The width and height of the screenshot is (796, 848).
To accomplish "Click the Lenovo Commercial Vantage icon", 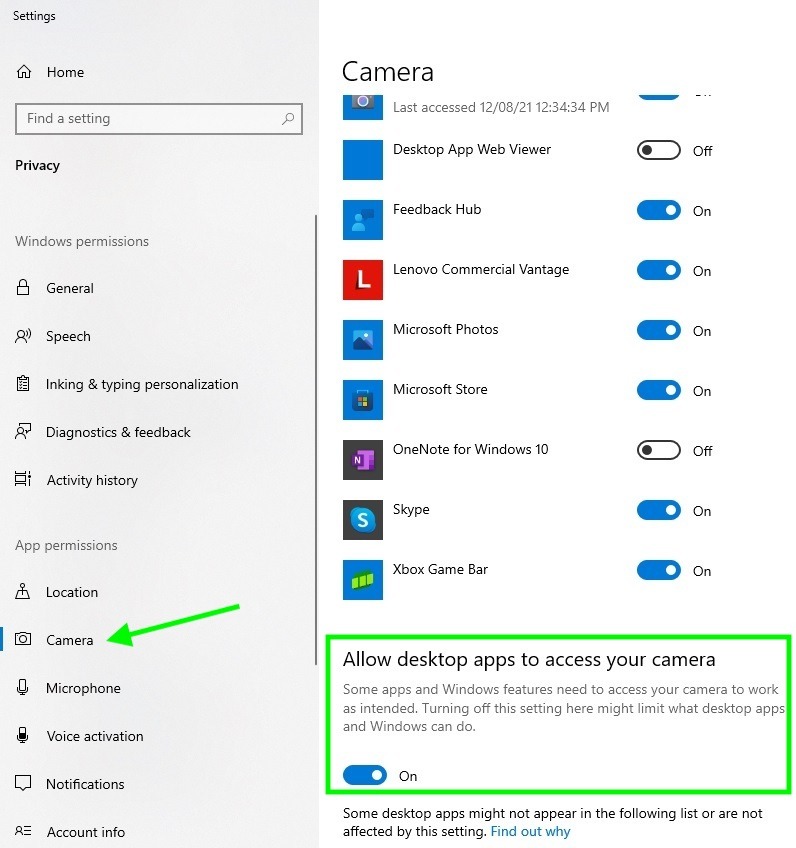I will pyautogui.click(x=363, y=280).
